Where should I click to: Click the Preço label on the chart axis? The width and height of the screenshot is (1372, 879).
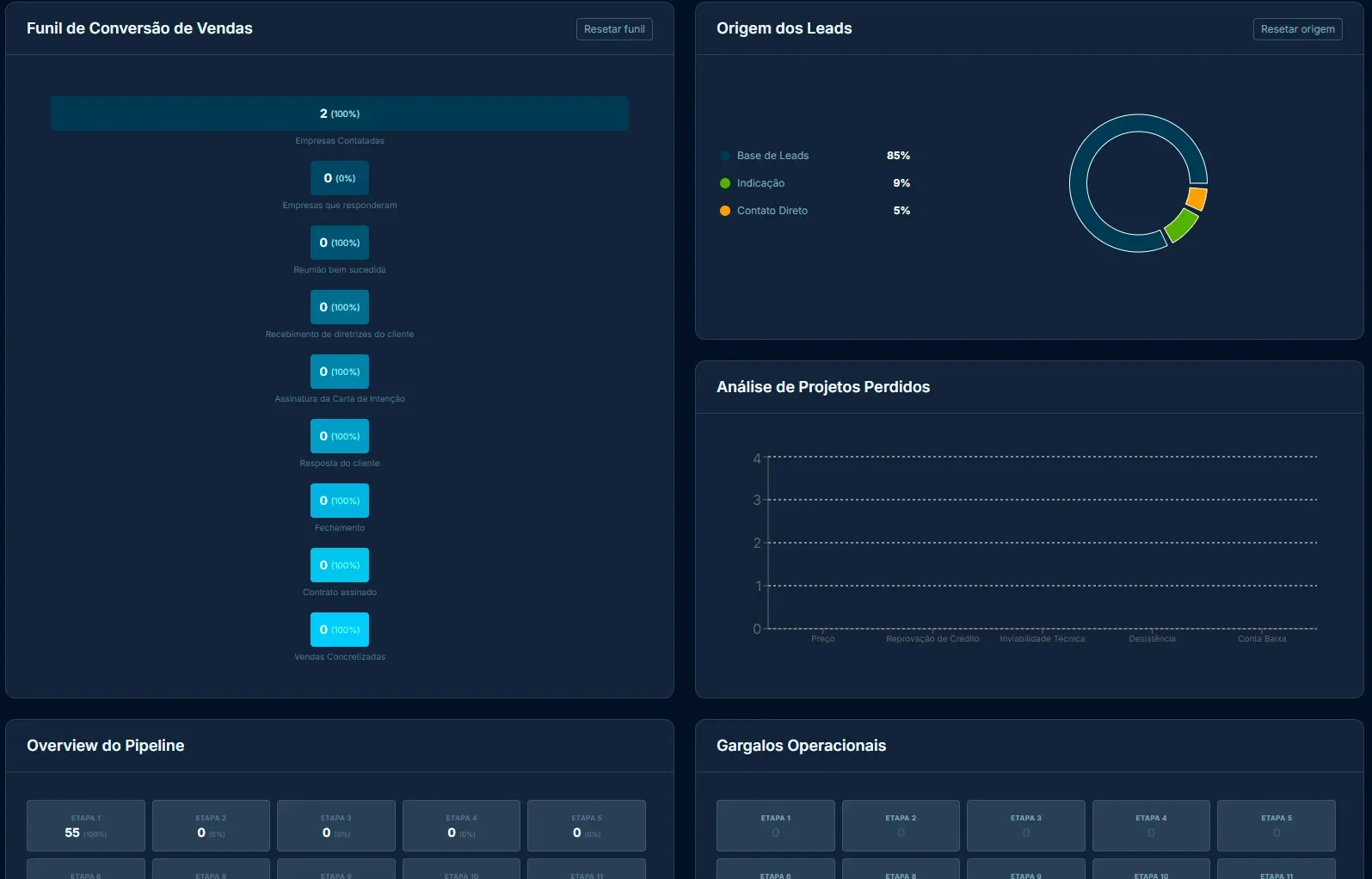pos(822,639)
